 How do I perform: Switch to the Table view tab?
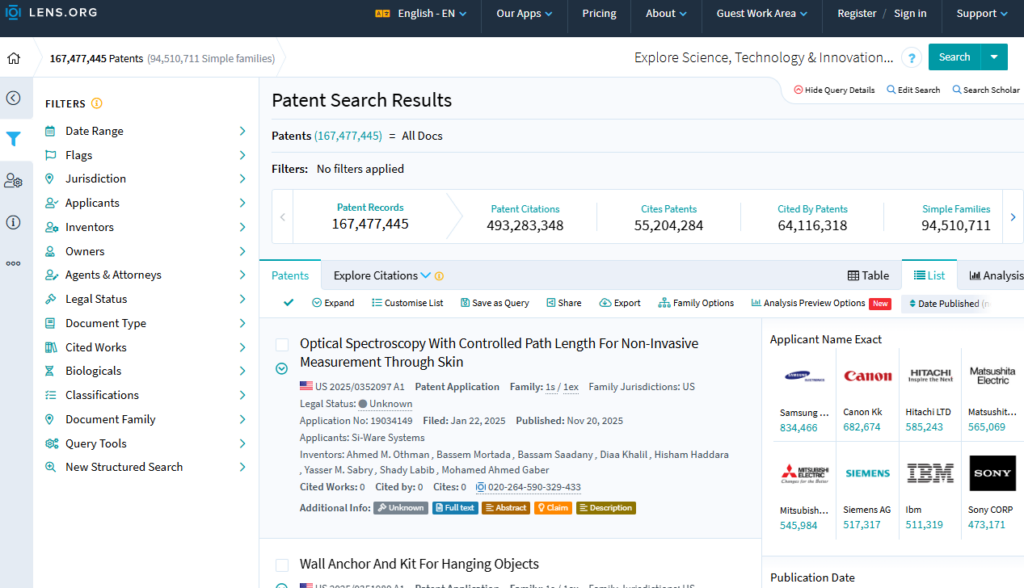tap(868, 275)
